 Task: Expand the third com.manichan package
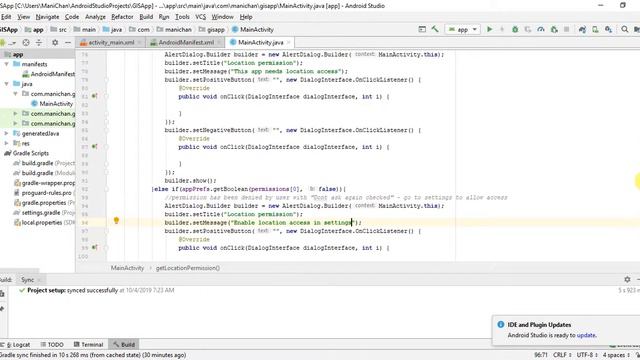[x=16, y=123]
